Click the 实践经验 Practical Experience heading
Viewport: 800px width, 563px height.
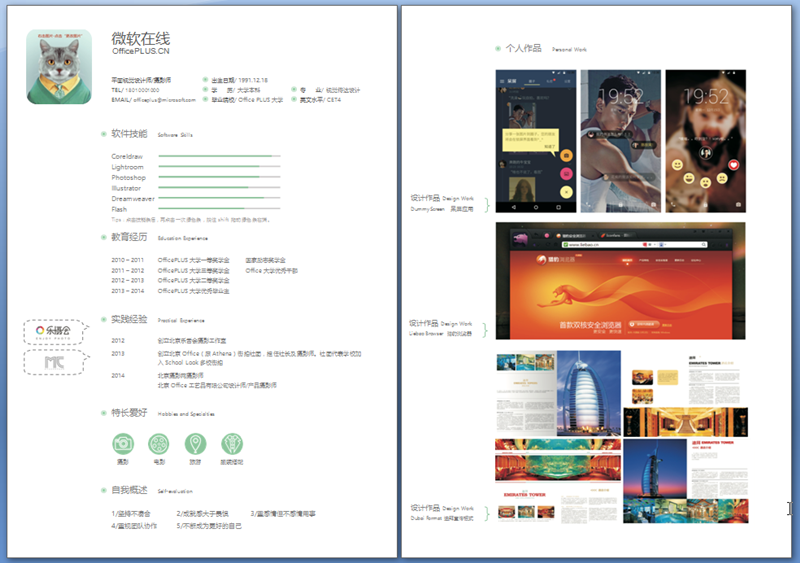[158, 320]
